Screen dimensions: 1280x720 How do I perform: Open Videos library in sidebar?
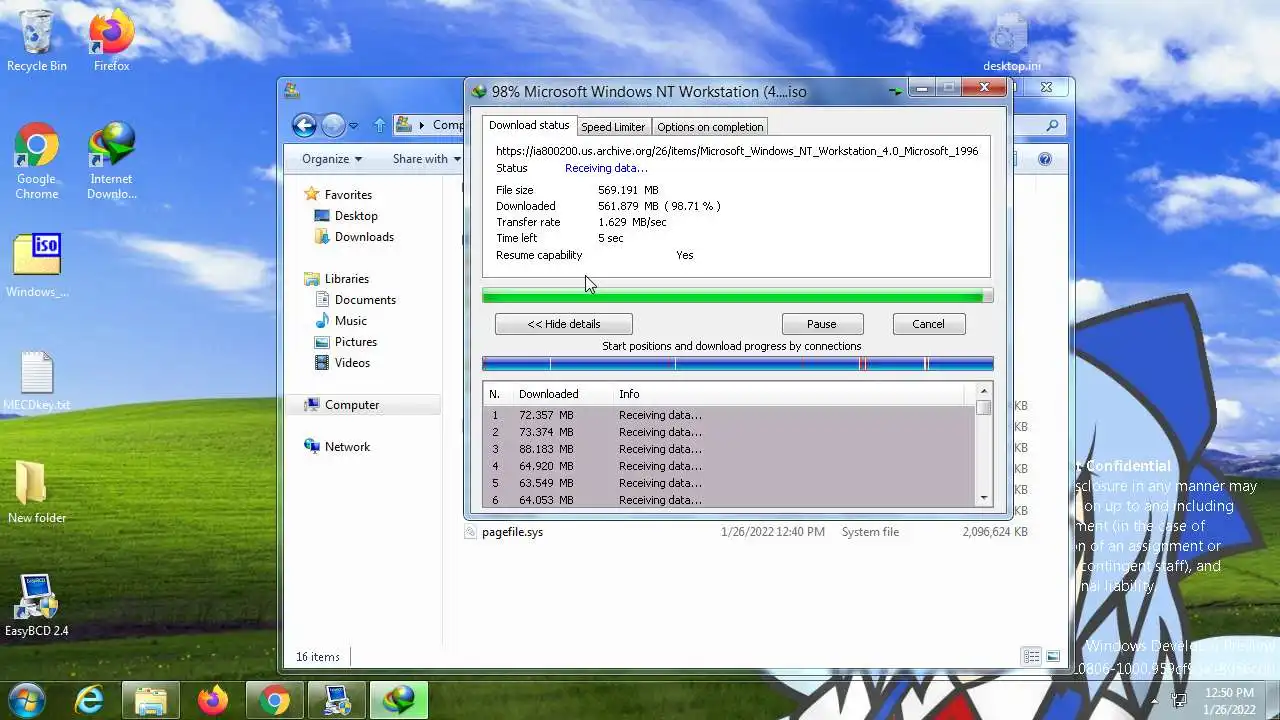click(x=342, y=363)
